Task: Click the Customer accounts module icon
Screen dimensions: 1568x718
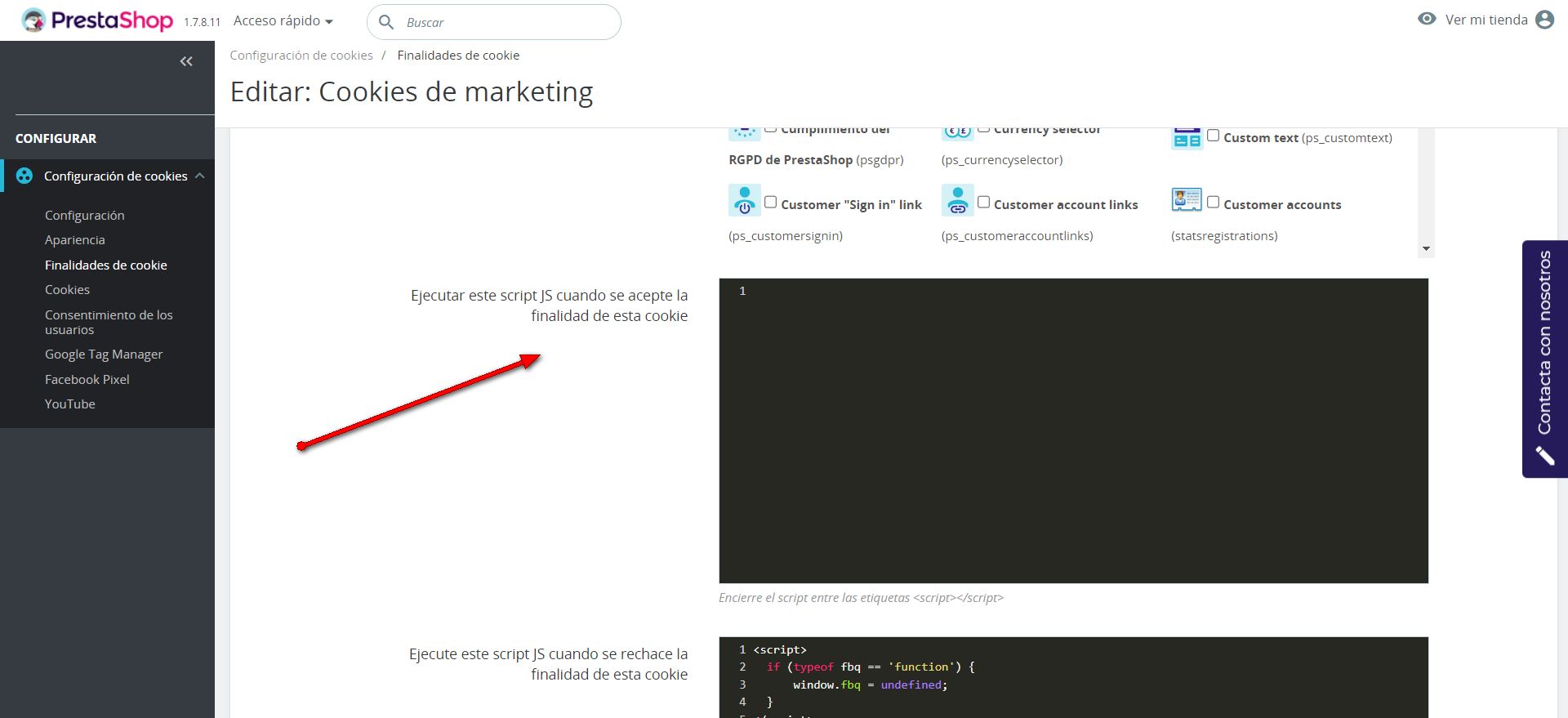Action: (1187, 199)
